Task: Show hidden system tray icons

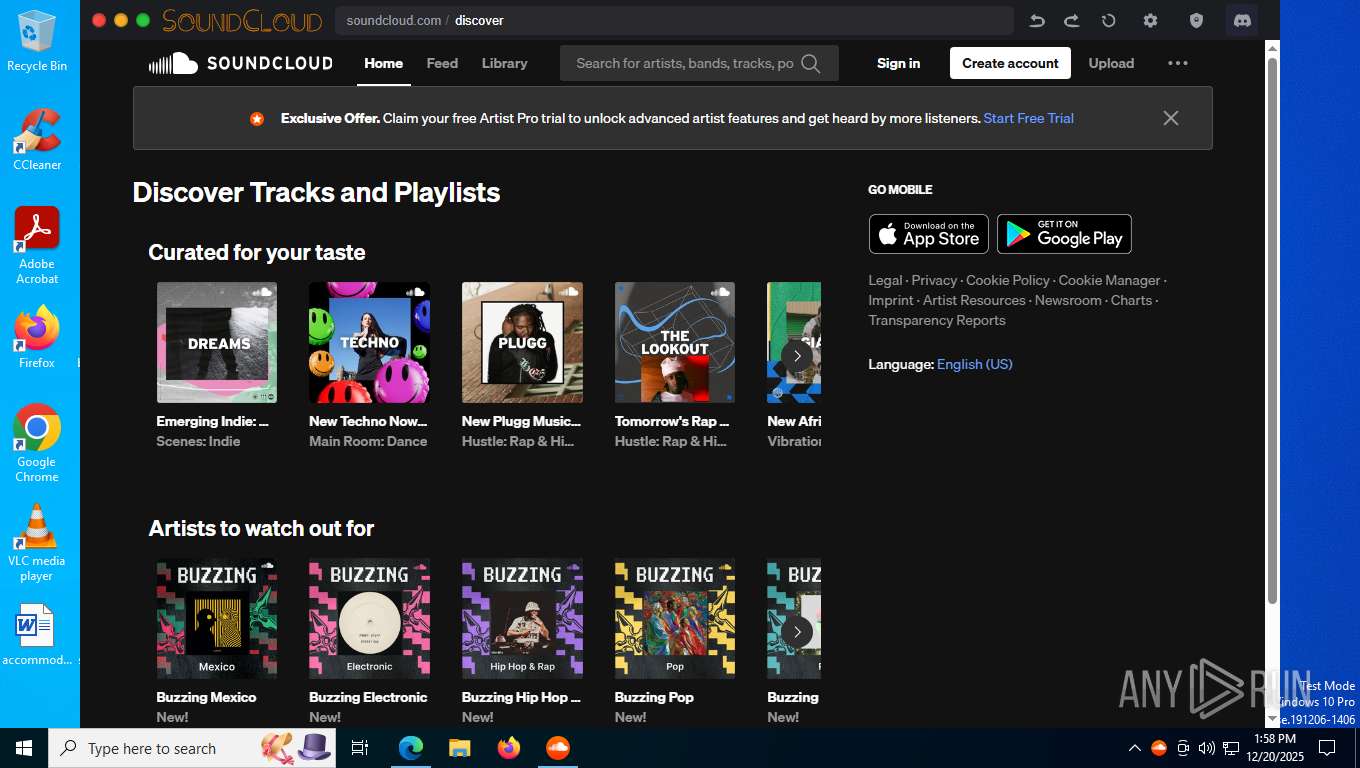Action: pyautogui.click(x=1134, y=748)
